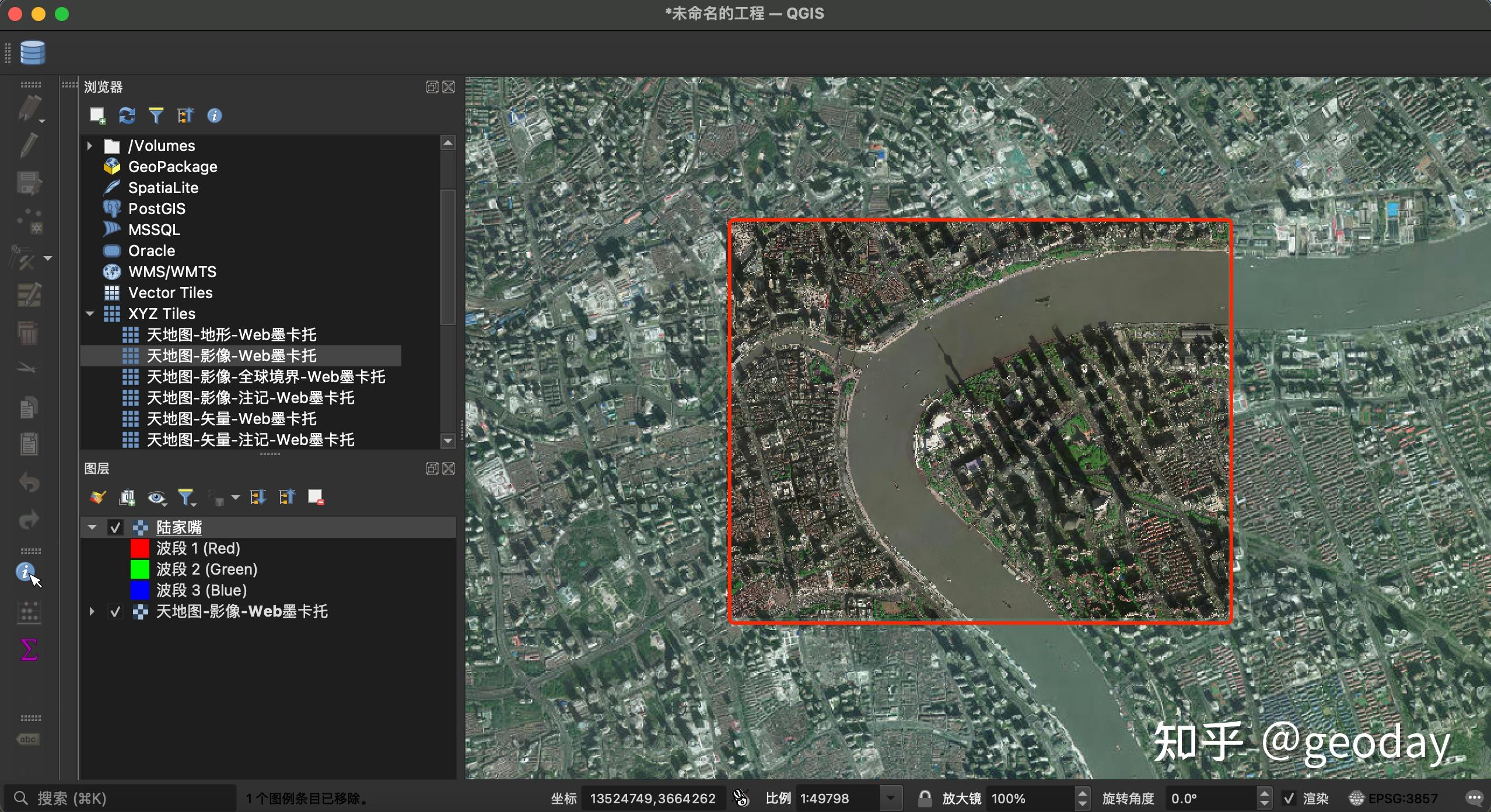The image size is (1491, 812).
Task: Refresh the Browser panel
Action: tap(127, 116)
